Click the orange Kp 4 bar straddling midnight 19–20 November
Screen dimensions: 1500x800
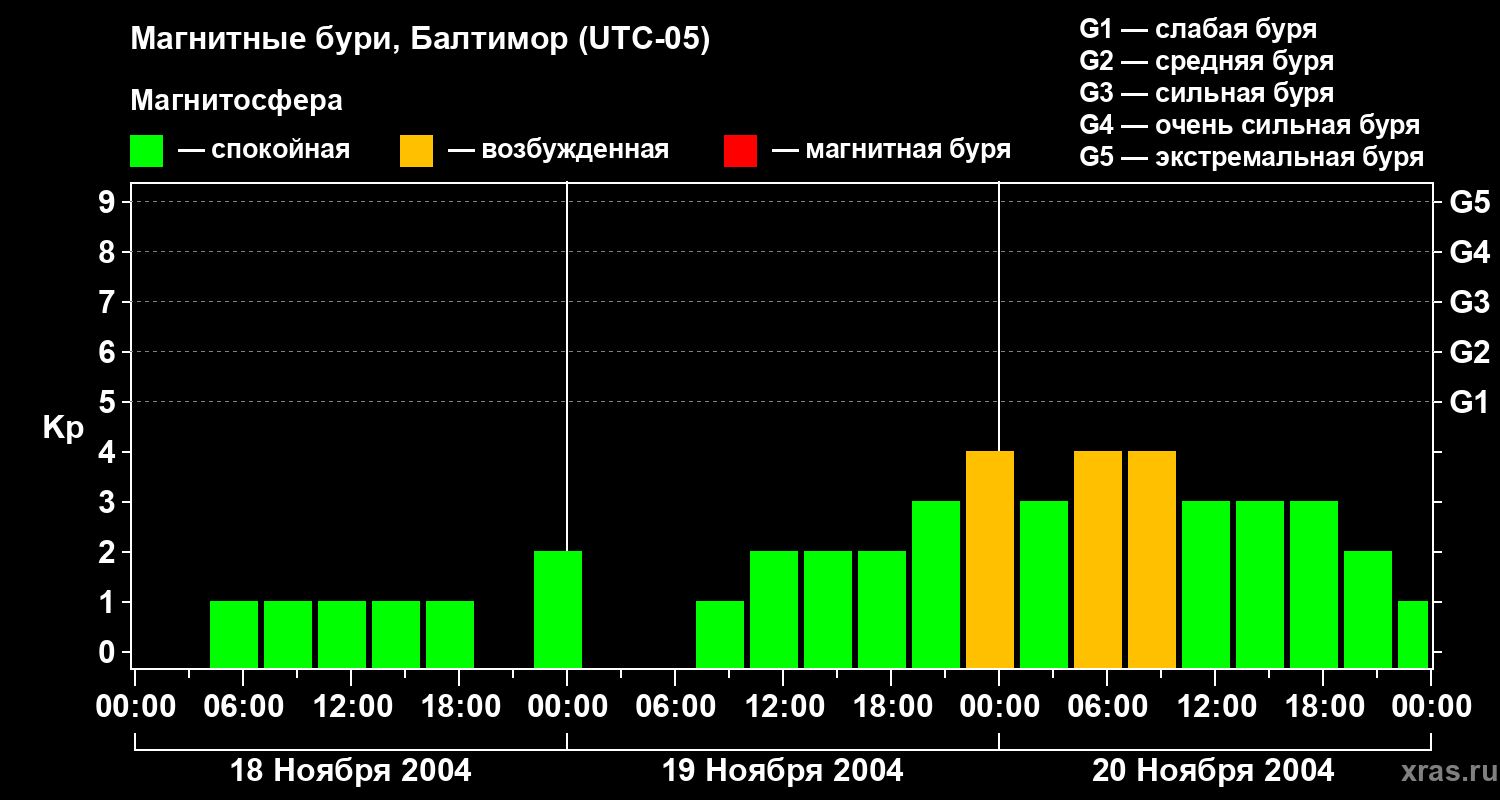[990, 559]
